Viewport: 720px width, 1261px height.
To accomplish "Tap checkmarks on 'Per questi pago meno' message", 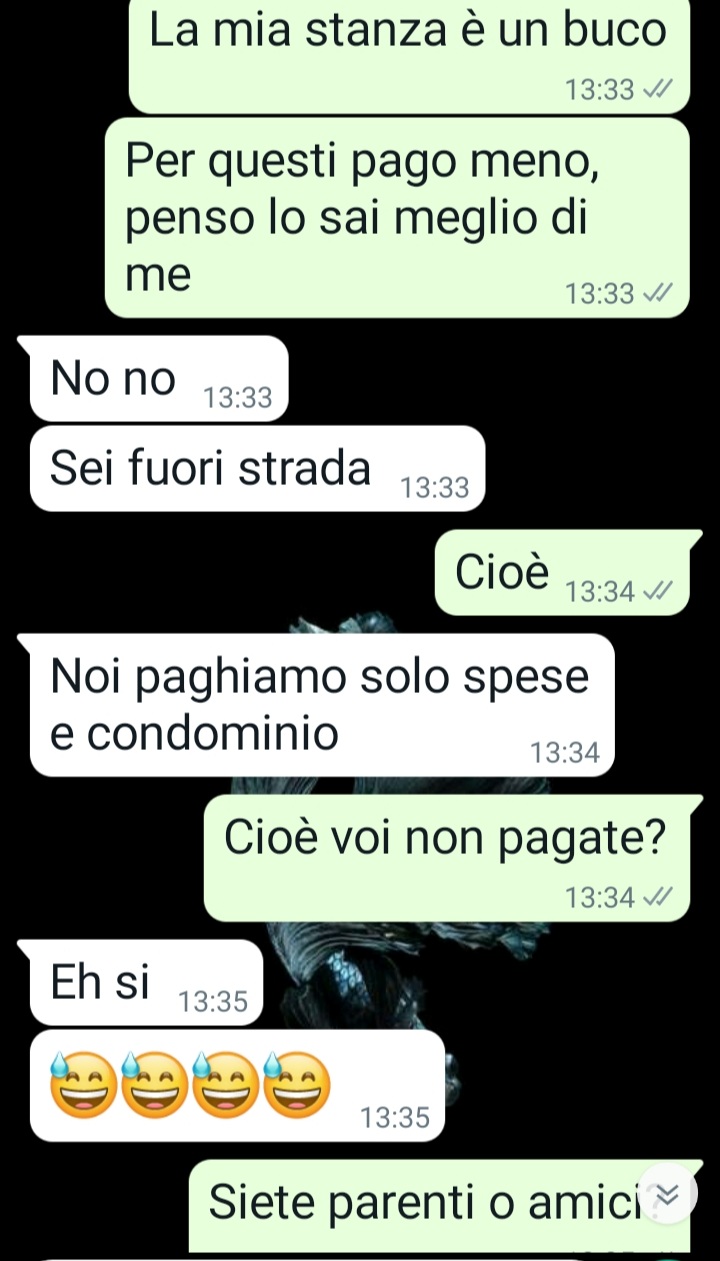I will coord(655,294).
